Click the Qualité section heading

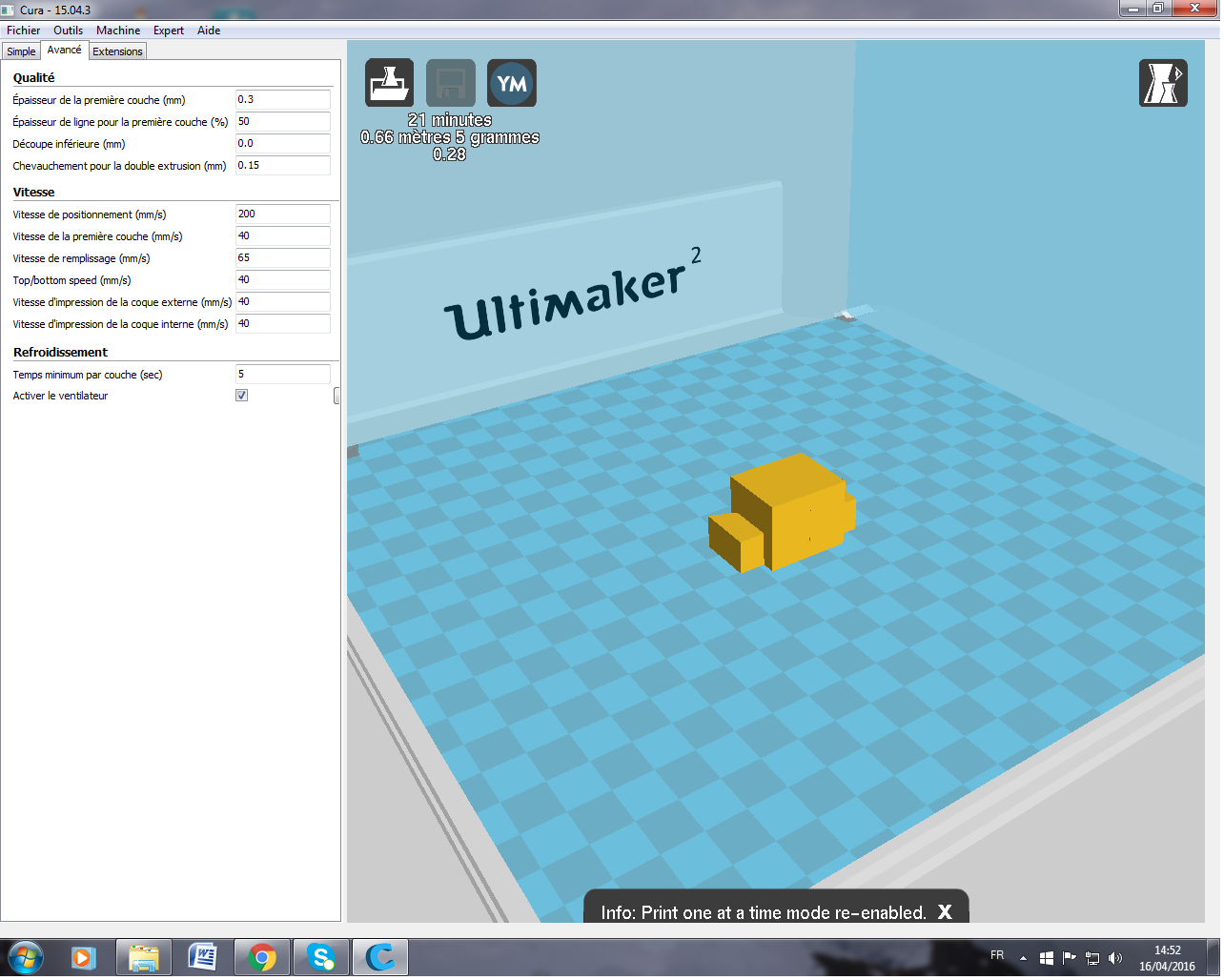[x=34, y=78]
